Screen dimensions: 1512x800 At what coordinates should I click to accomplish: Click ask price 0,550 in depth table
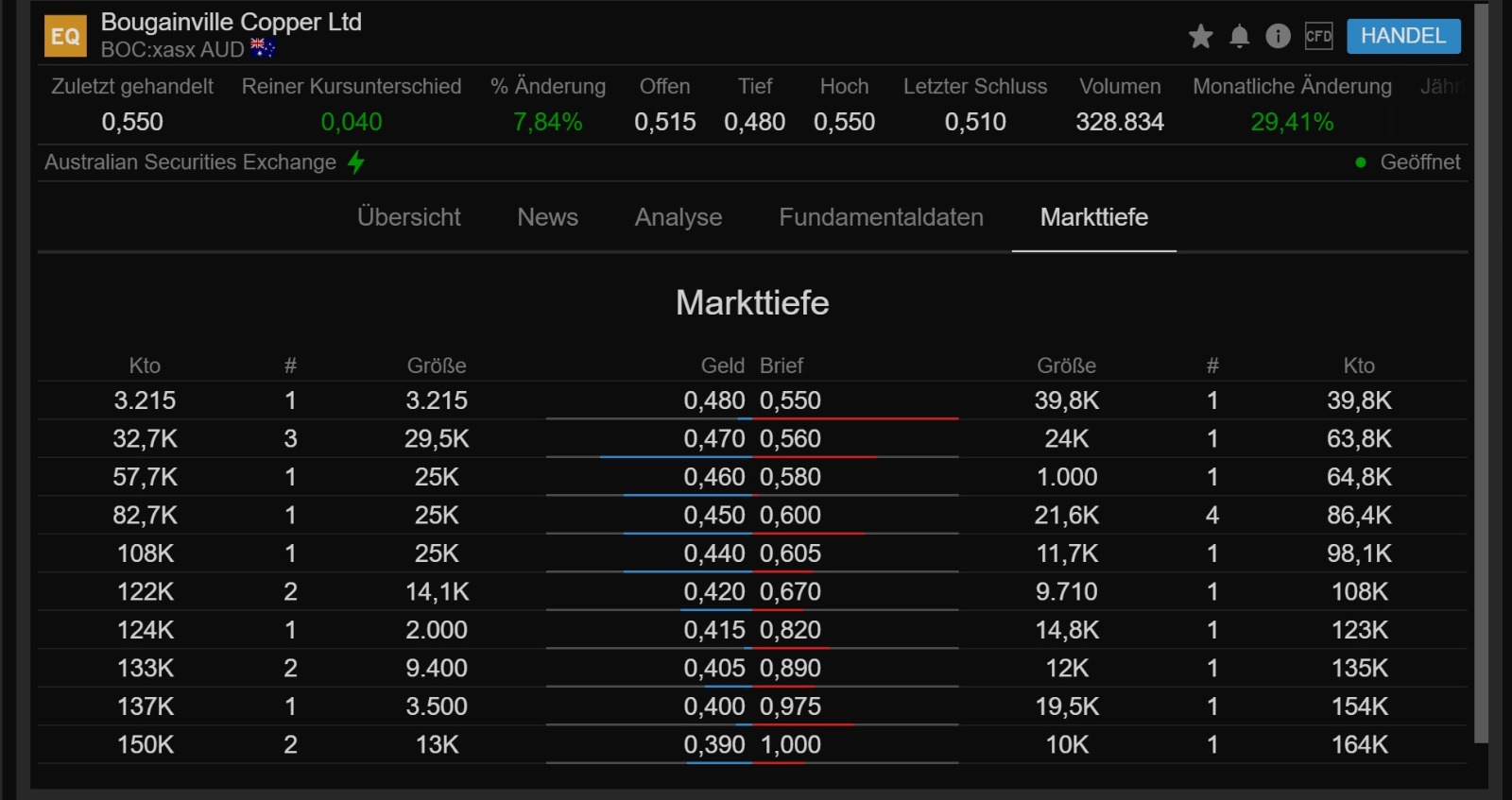coord(791,400)
